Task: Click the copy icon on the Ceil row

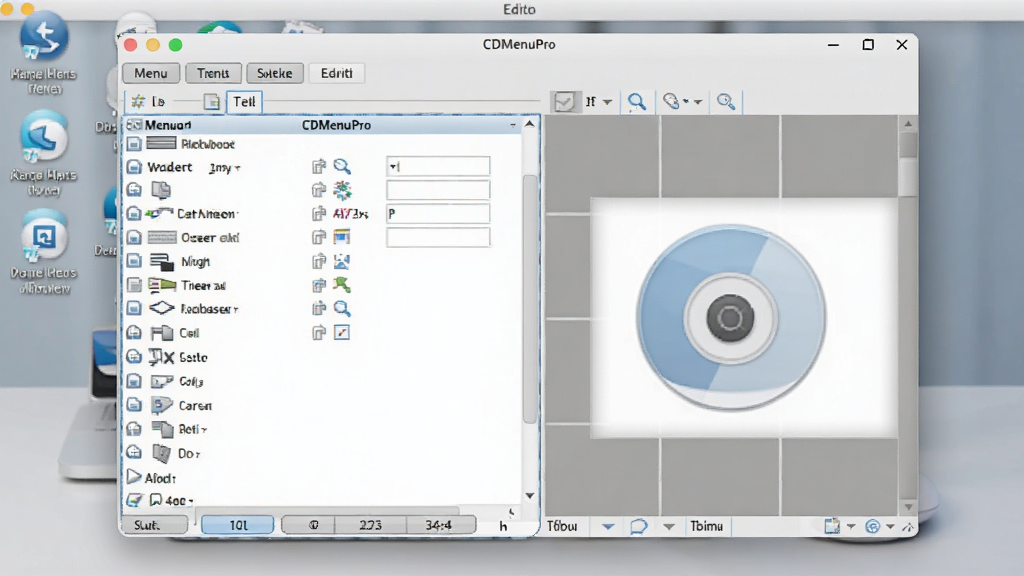Action: (x=319, y=333)
